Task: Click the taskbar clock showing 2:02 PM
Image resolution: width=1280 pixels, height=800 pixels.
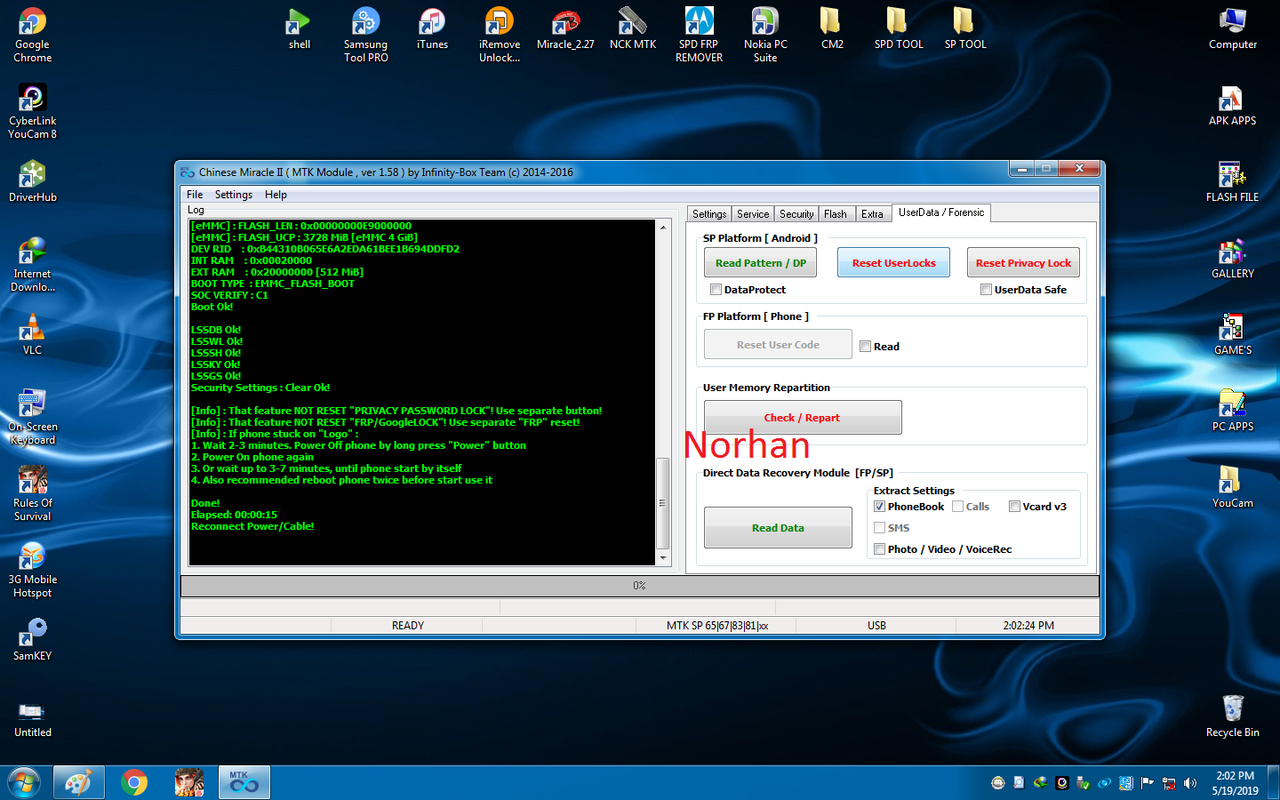Action: pos(1235,782)
